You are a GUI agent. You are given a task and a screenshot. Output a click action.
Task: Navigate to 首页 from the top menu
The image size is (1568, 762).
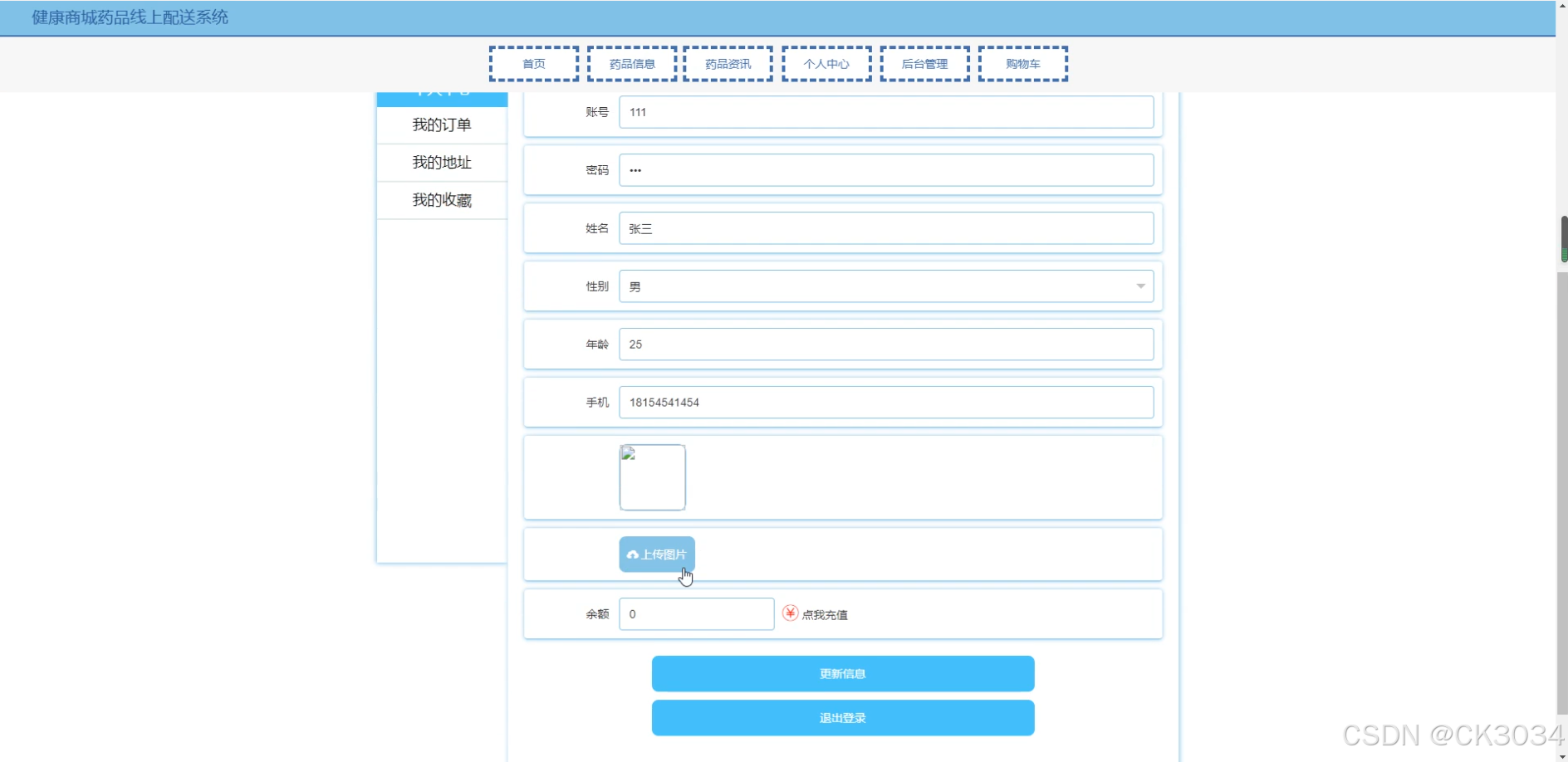point(534,63)
